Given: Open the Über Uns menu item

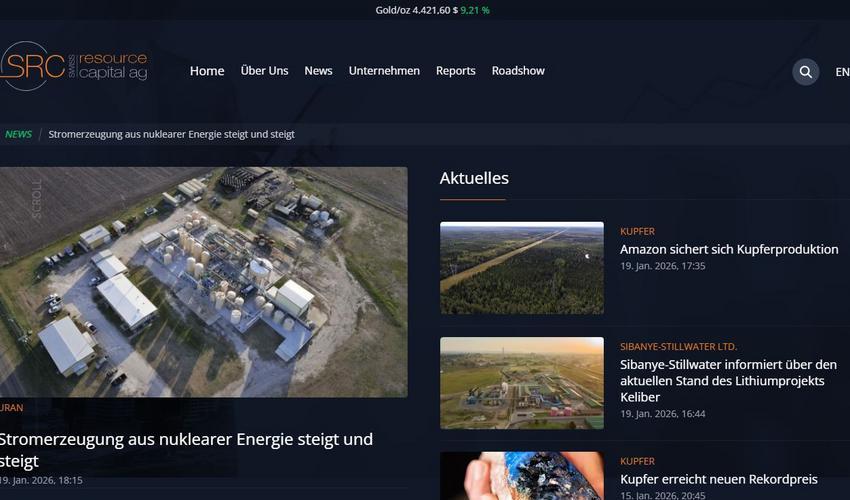Looking at the screenshot, I should (x=265, y=70).
